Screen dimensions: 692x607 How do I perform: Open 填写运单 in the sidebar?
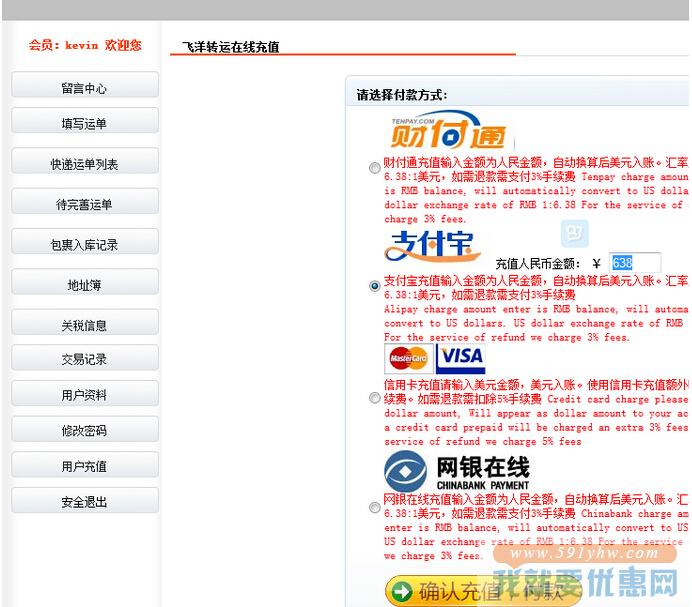(85, 120)
